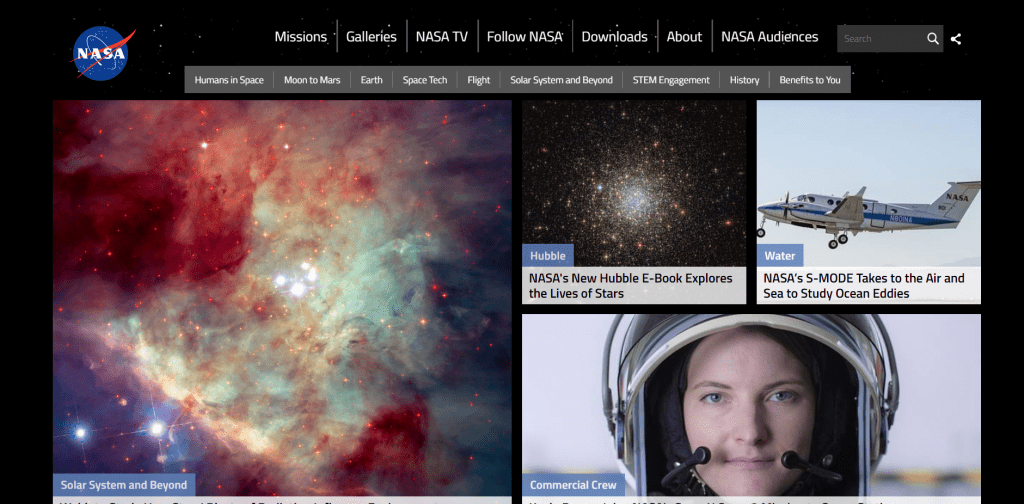Click Solar System and Beyond image tag
Image resolution: width=1024 pixels, height=504 pixels.
pyautogui.click(x=123, y=485)
